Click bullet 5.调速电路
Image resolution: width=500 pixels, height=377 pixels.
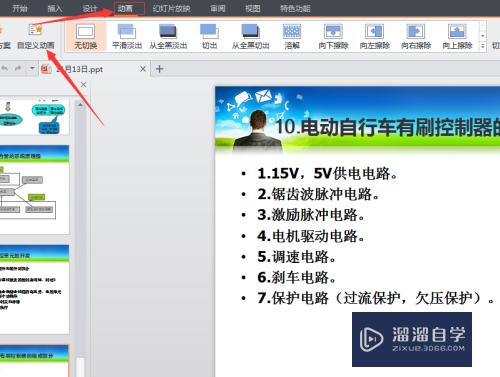(296, 257)
